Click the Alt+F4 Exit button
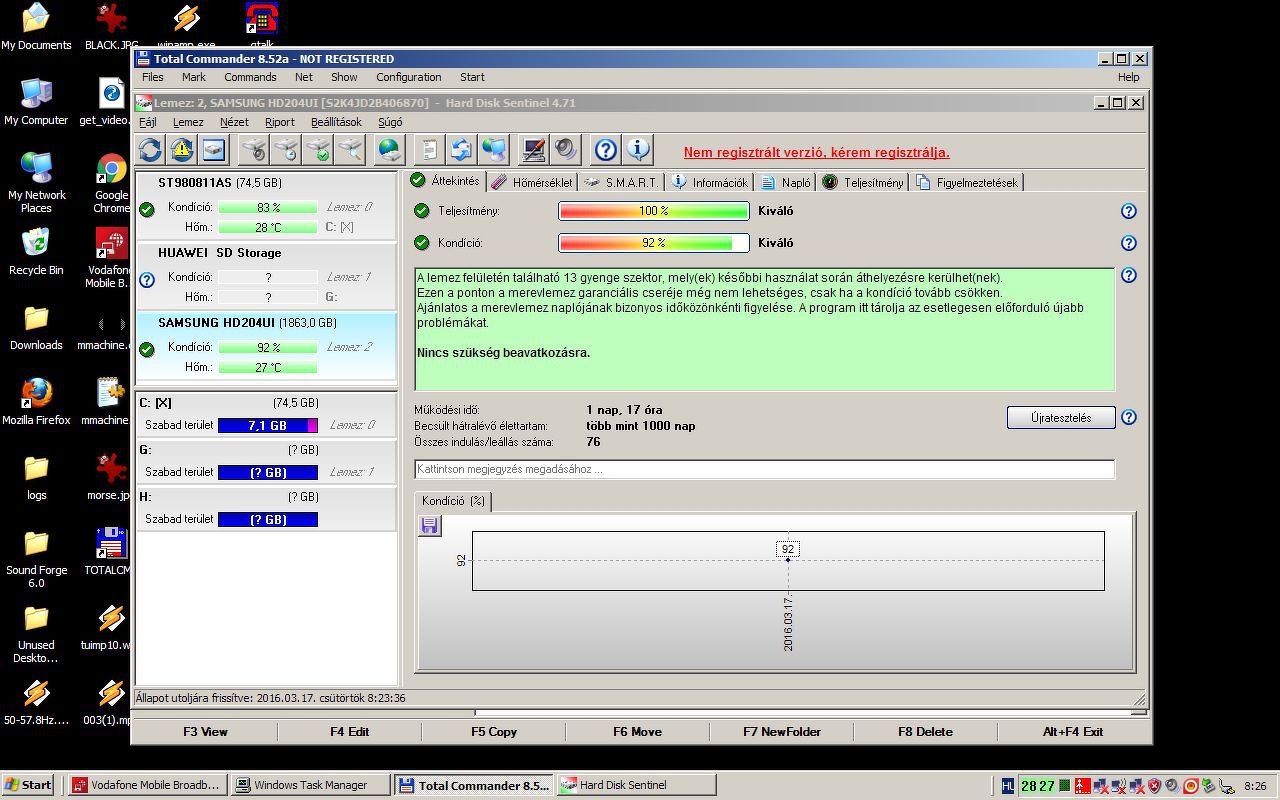Screen dimensions: 1280x800 pos(1073,732)
